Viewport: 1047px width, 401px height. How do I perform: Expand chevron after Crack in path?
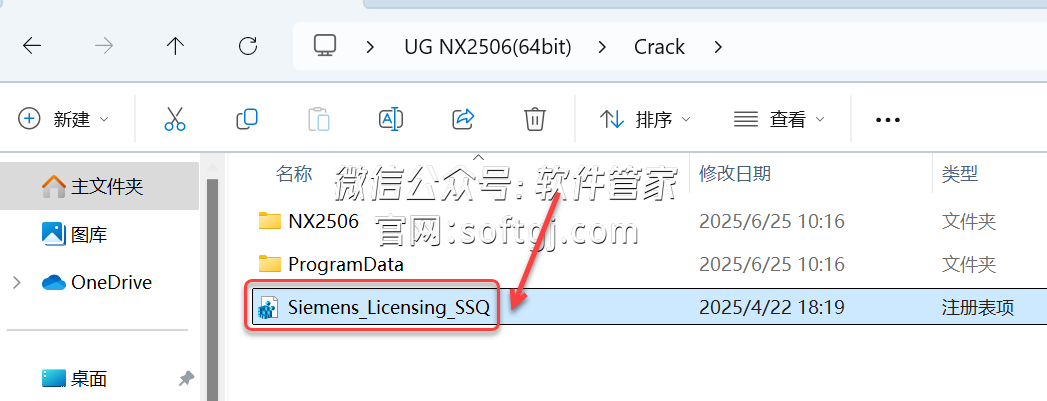tap(718, 47)
